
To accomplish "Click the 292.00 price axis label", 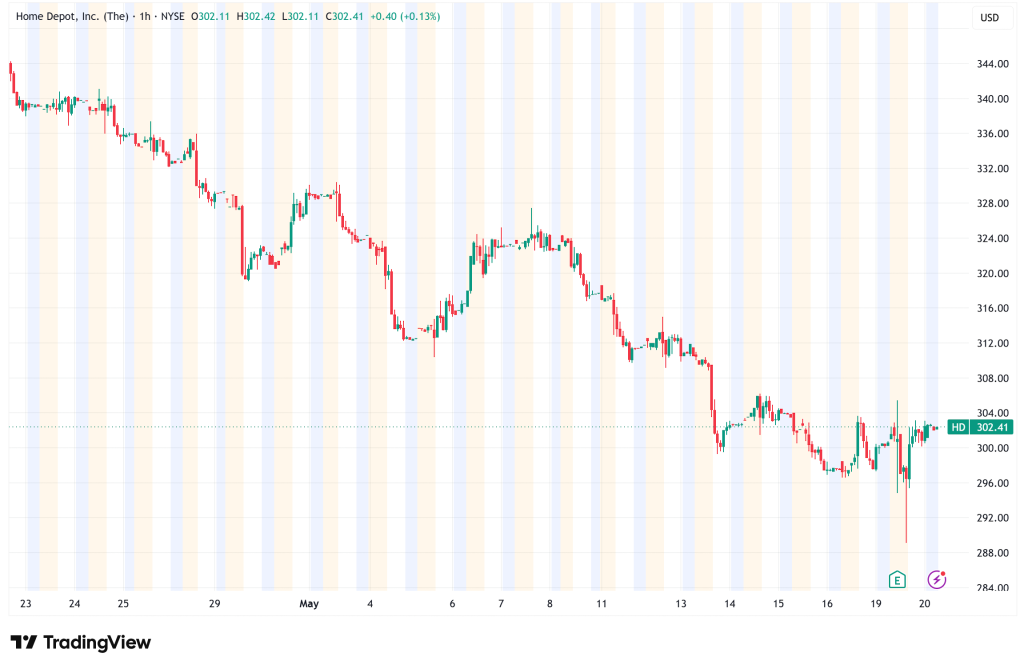I will click(x=993, y=517).
